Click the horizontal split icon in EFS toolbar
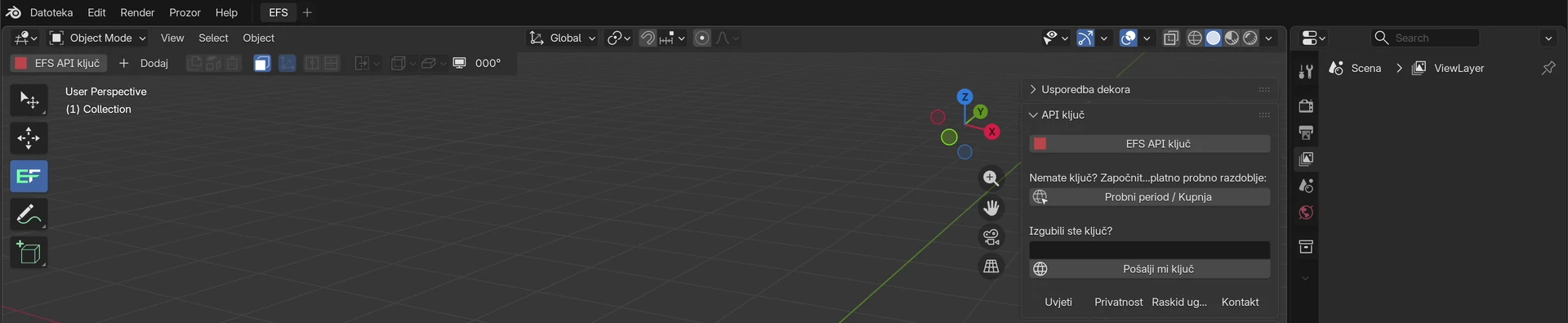 (332, 63)
